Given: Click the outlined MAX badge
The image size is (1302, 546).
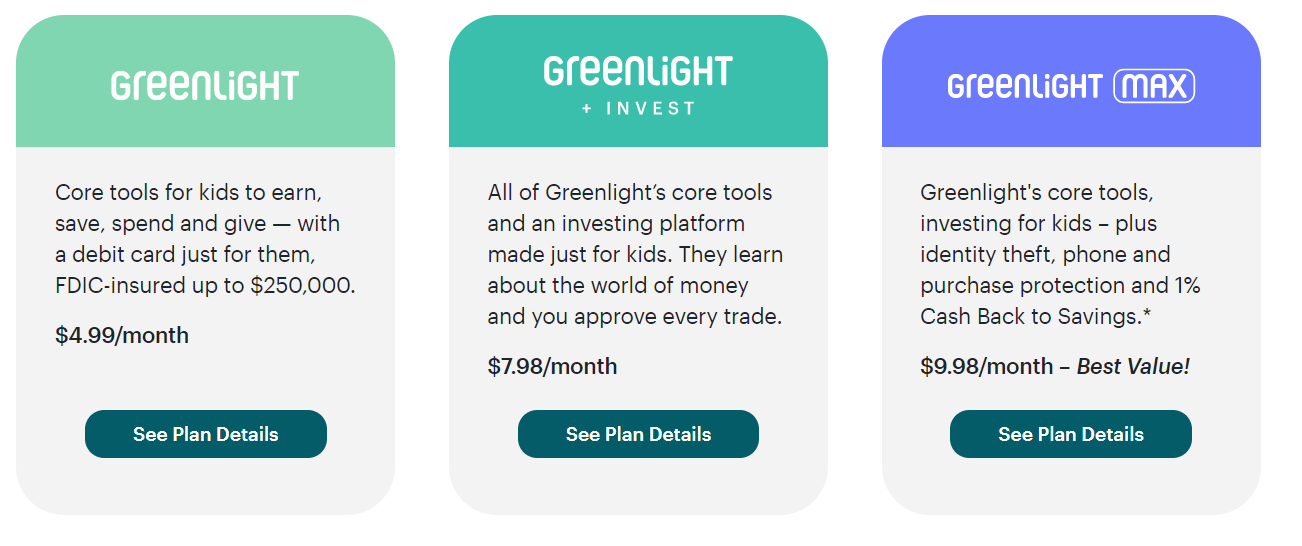Looking at the screenshot, I should (1154, 87).
